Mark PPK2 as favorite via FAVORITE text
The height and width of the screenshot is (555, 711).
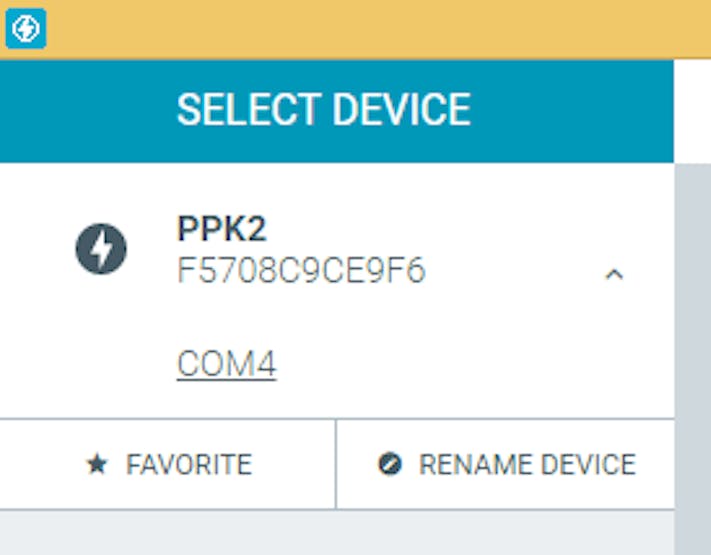(x=189, y=465)
